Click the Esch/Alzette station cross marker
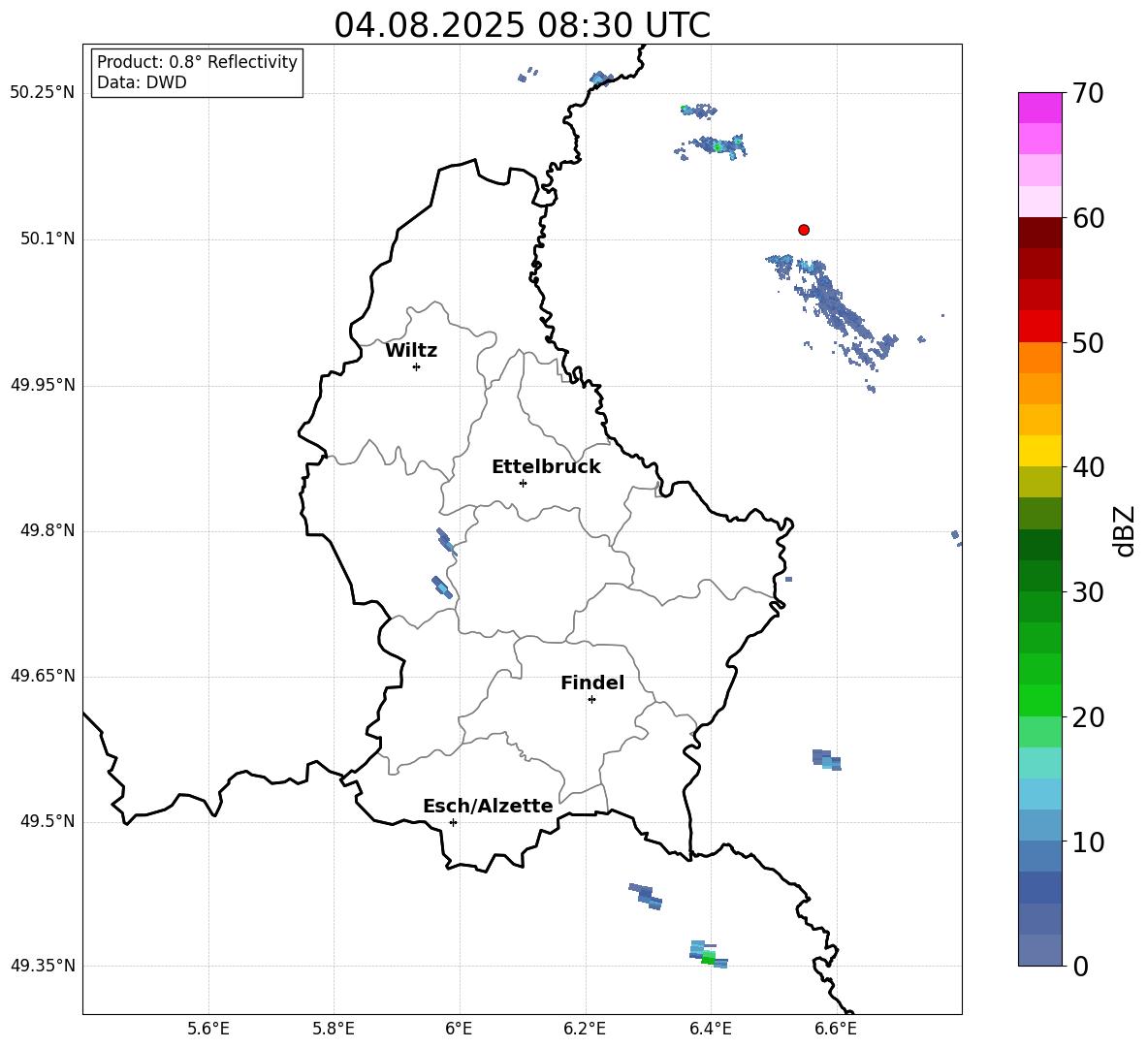Screen dimensions: 1148x1048 pyautogui.click(x=453, y=822)
